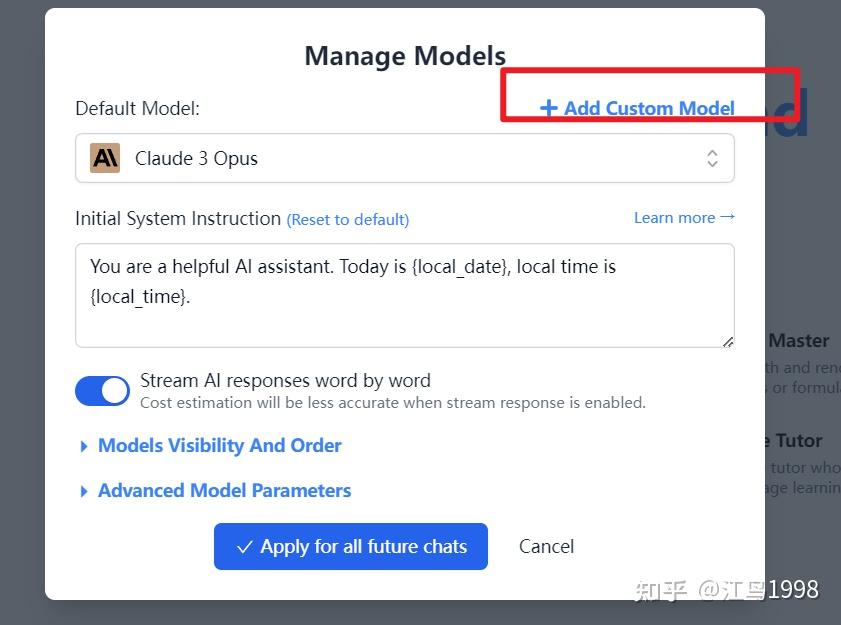Image resolution: width=841 pixels, height=625 pixels.
Task: Click the Add Custom Model link
Action: (648, 108)
